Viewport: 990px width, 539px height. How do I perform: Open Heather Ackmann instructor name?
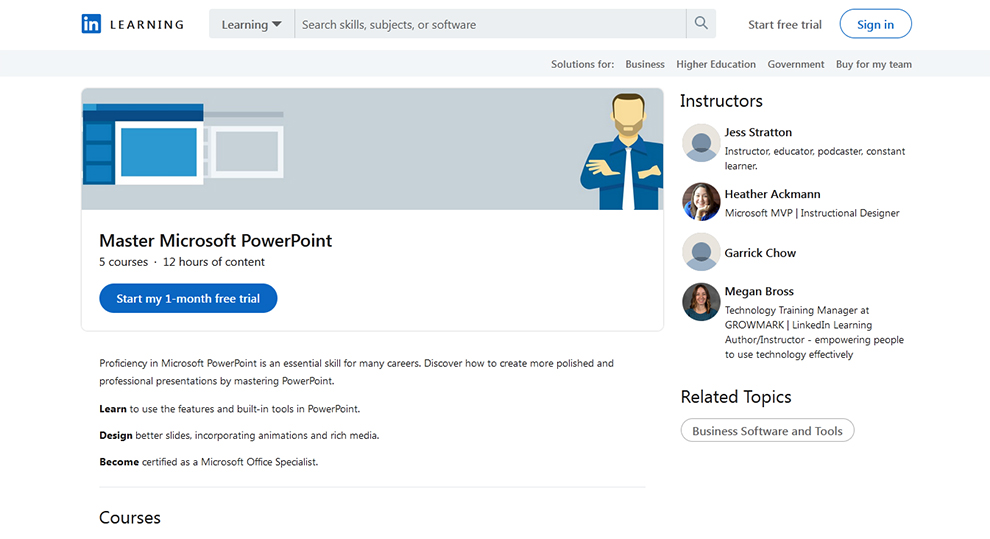click(x=772, y=194)
